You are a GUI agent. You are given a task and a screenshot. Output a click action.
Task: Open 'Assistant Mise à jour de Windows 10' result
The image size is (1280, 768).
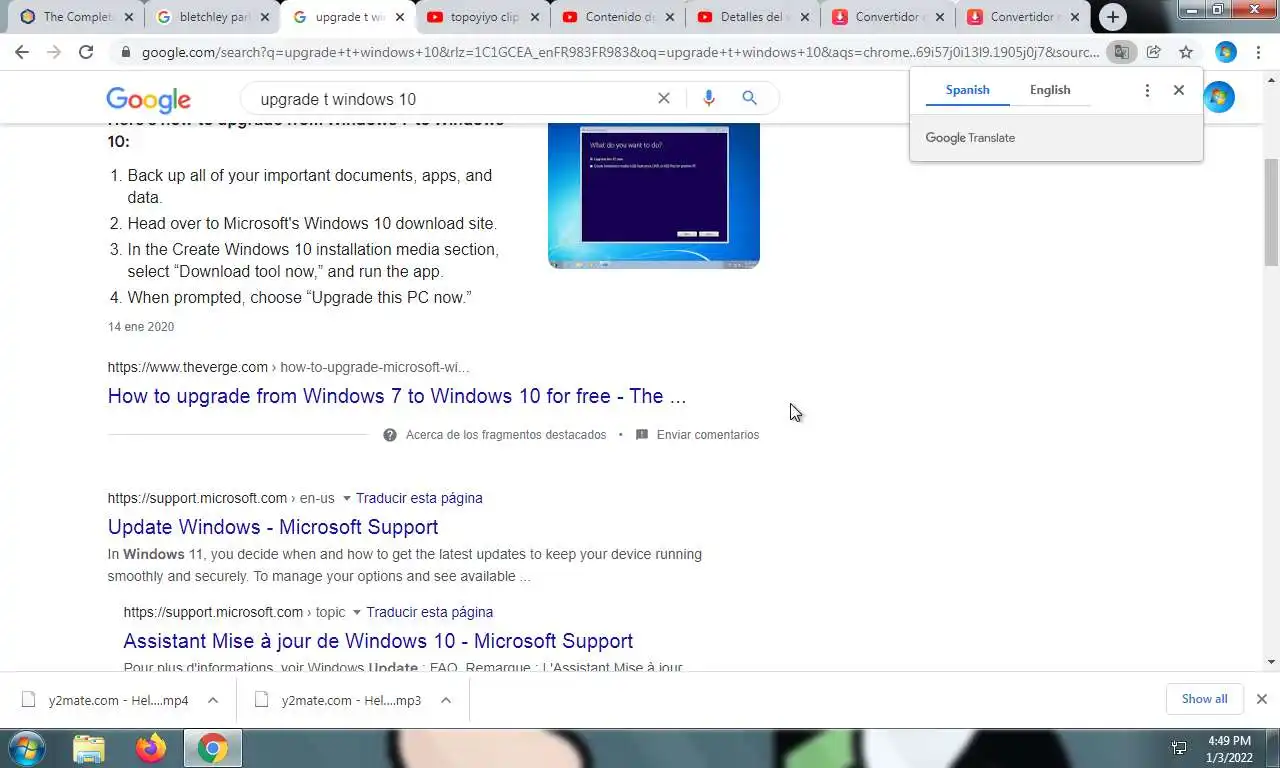click(378, 641)
